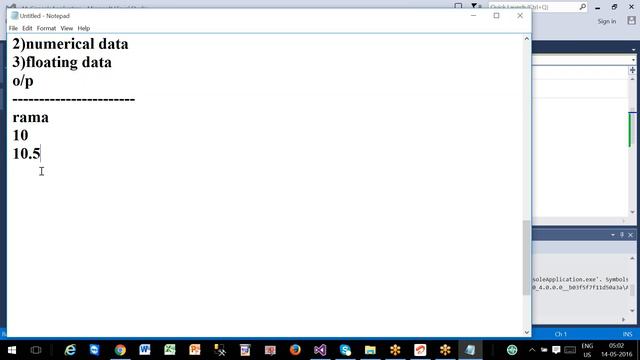The height and width of the screenshot is (360, 640).
Task: Click the Notepad vertical scrollbar thumb
Action: [x=527, y=258]
